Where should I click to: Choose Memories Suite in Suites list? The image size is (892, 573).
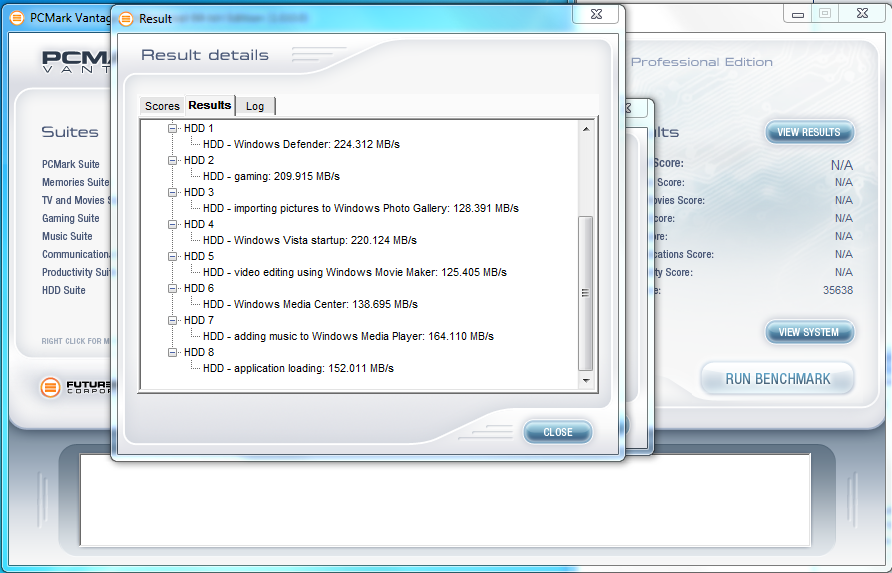[x=75, y=183]
